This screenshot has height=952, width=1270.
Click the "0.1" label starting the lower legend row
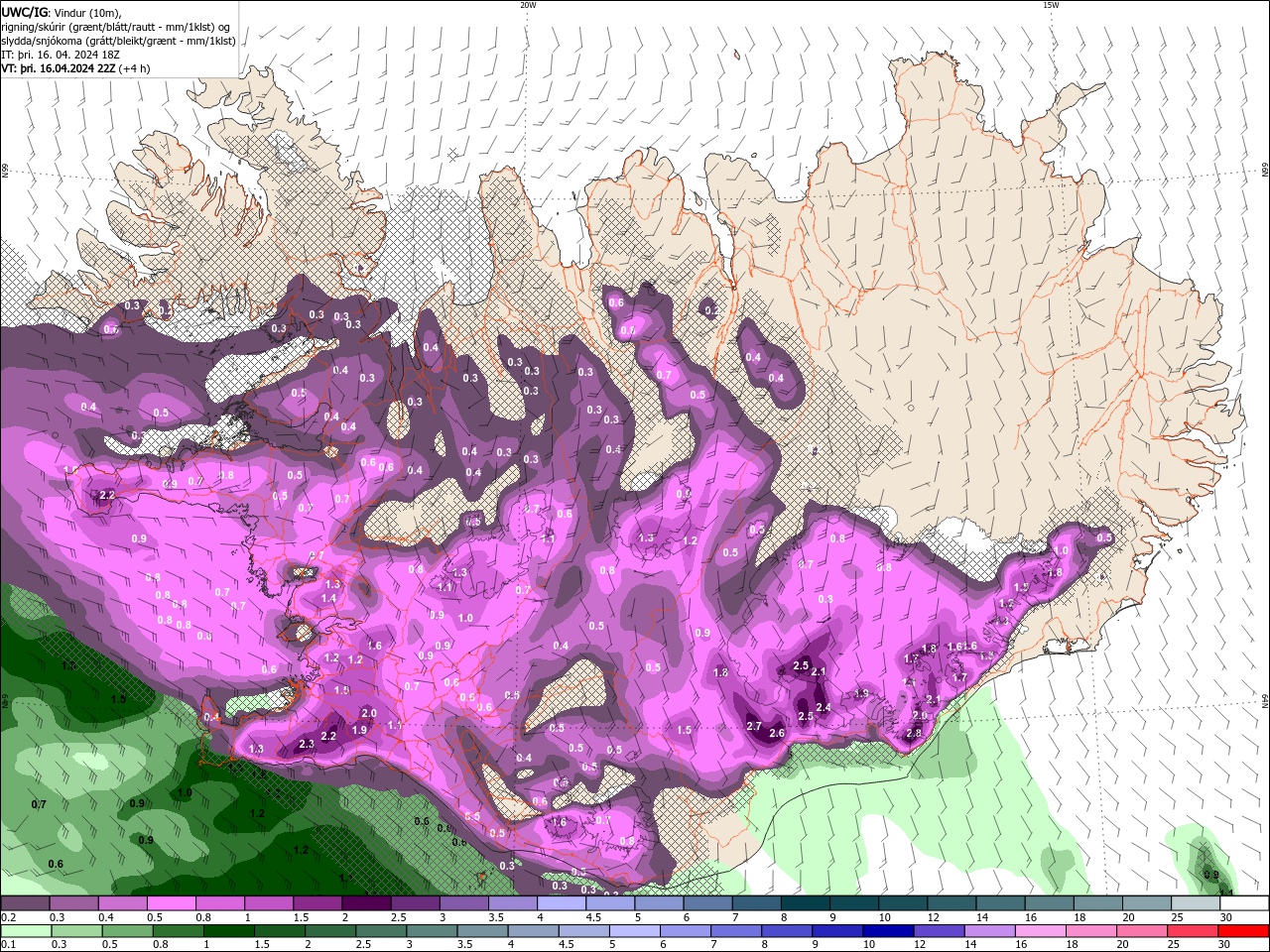[x=9, y=945]
